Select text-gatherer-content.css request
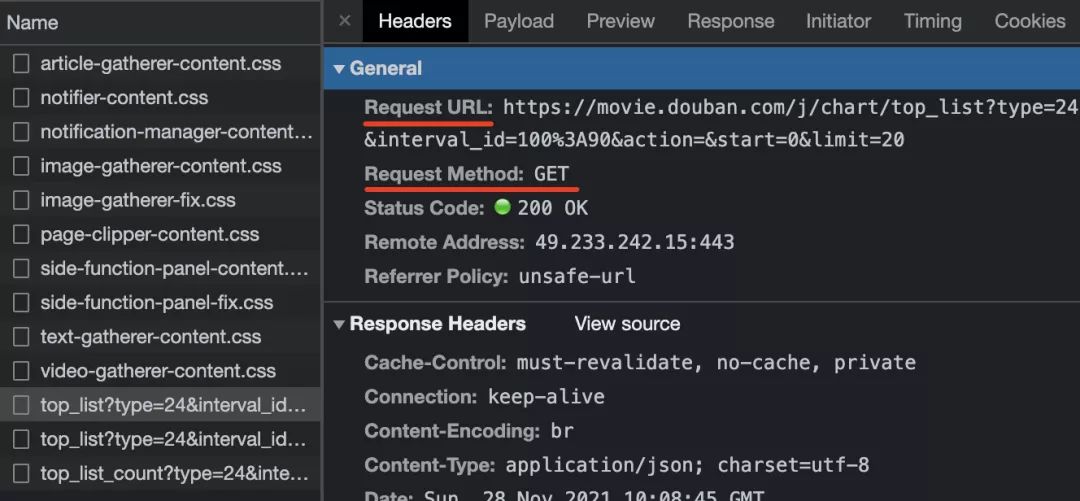The image size is (1080, 501). coord(150,337)
